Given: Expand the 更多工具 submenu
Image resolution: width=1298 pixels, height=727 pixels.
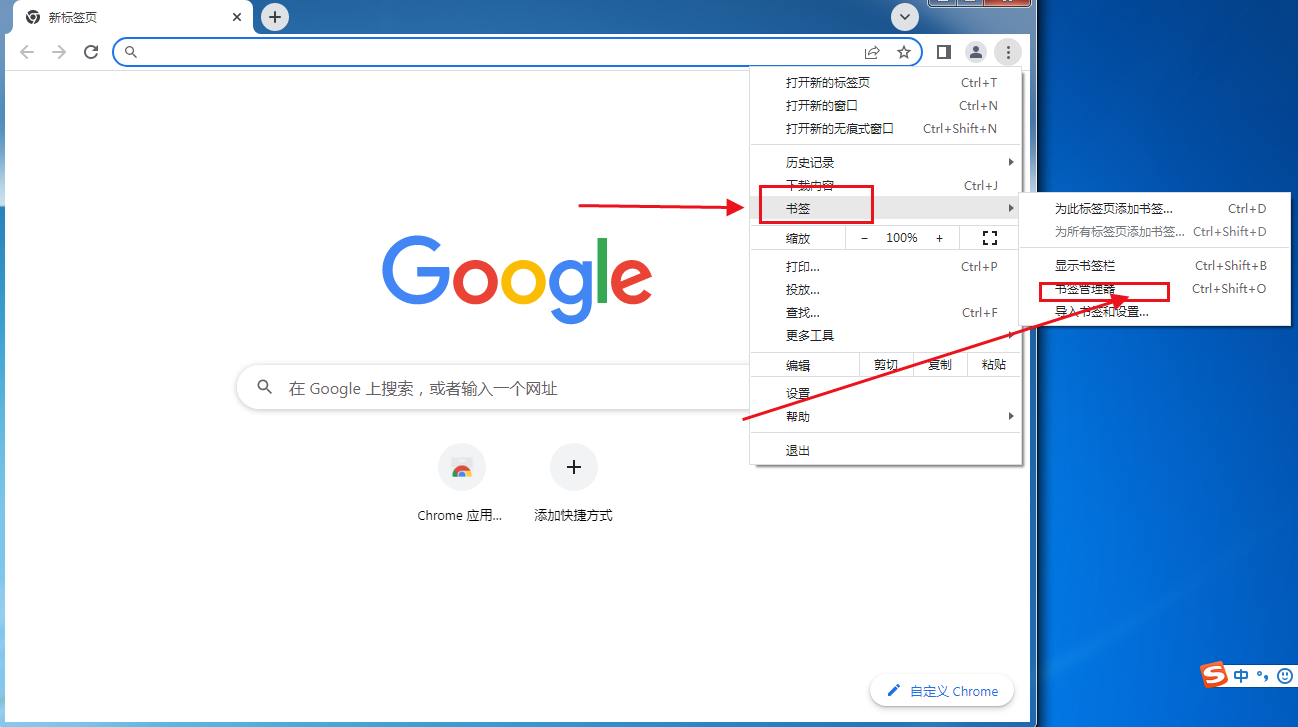Looking at the screenshot, I should 886,336.
